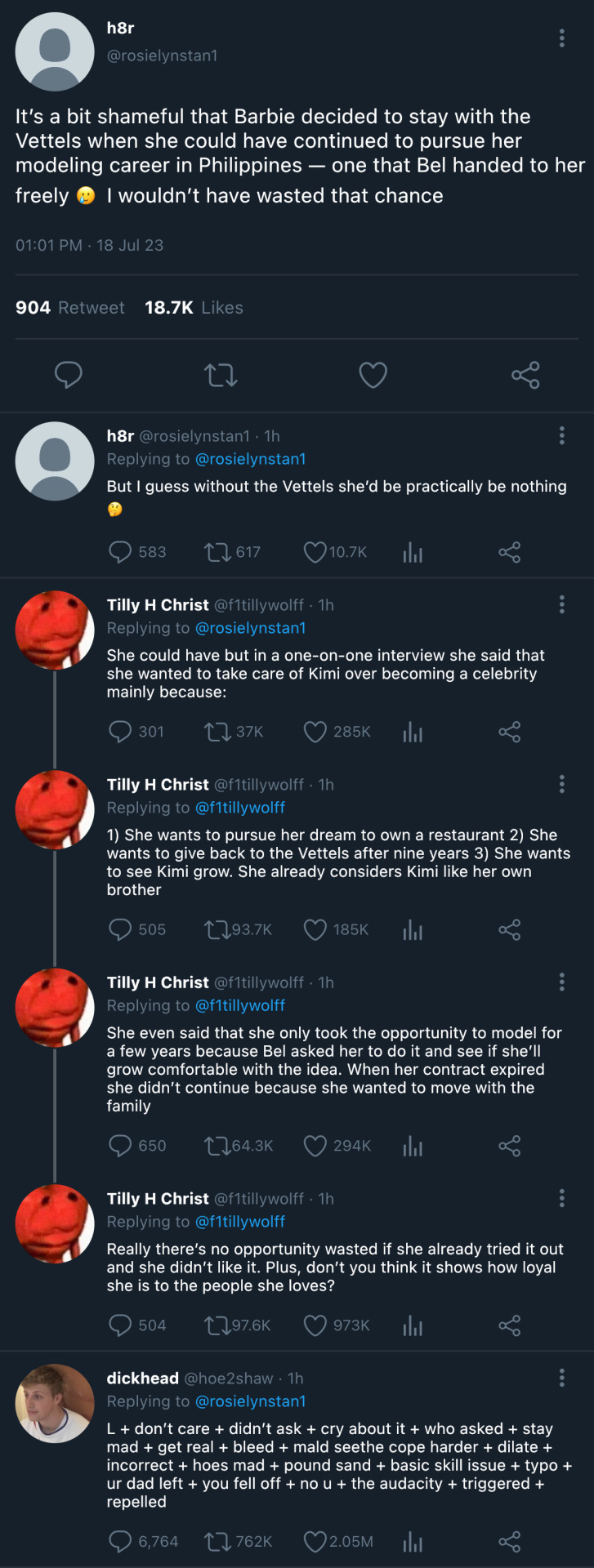The width and height of the screenshot is (594, 1568).
Task: Retweet Tilly's reply with 37K retweets
Action: click(x=218, y=732)
